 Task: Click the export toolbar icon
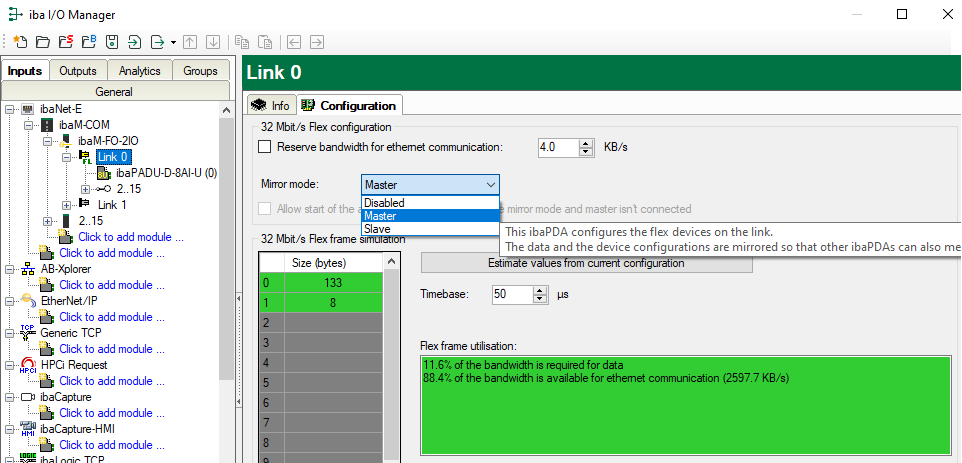pos(158,42)
